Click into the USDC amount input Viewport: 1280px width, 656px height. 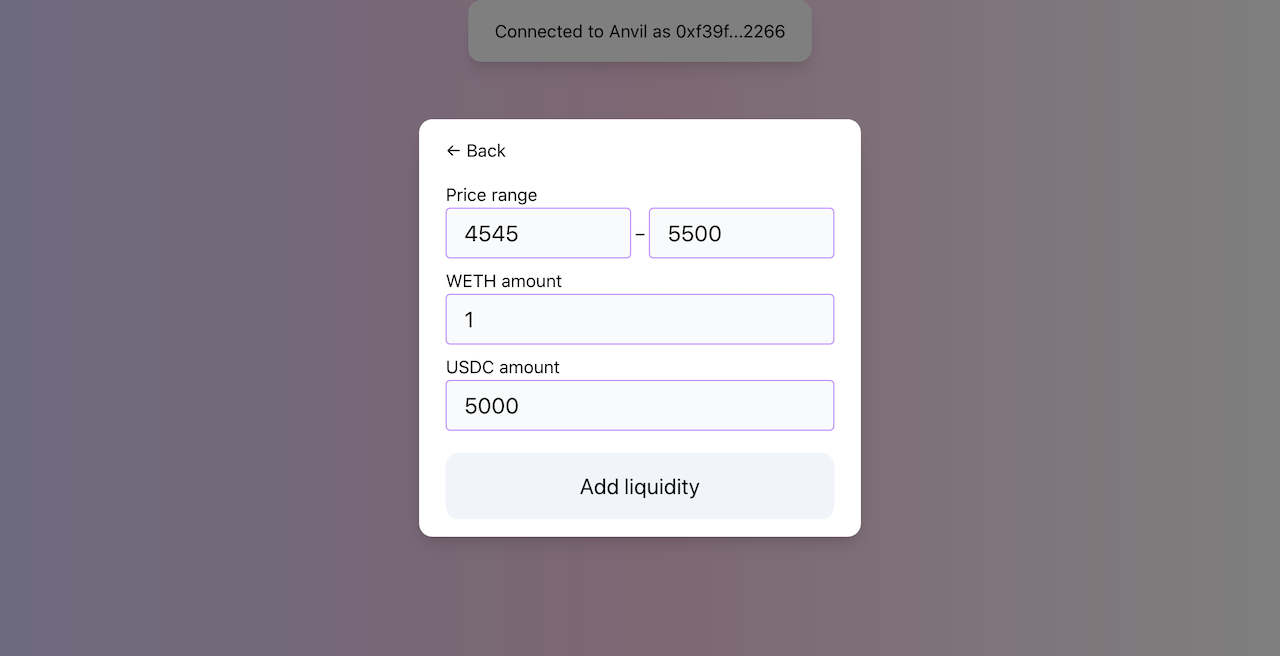[640, 405]
